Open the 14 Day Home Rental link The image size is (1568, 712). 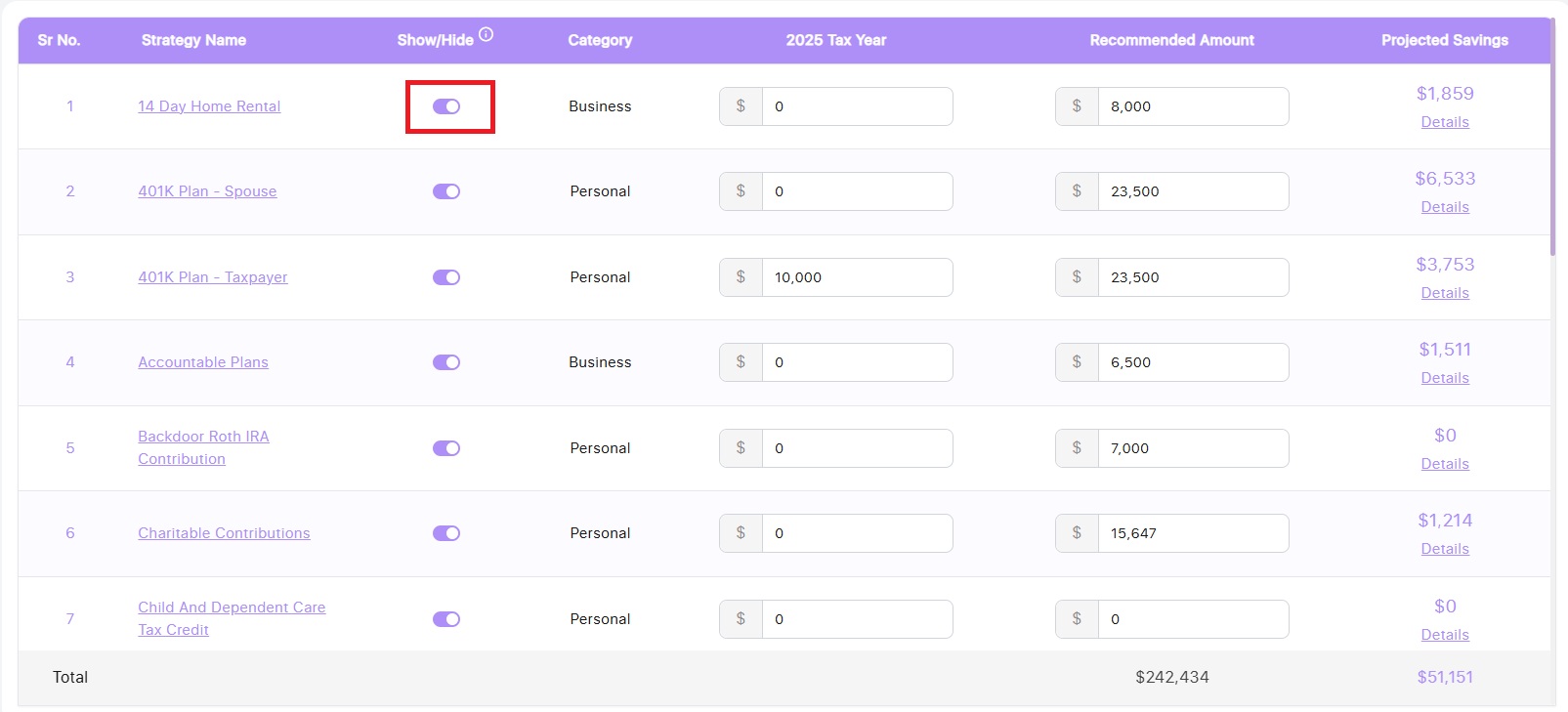point(209,106)
